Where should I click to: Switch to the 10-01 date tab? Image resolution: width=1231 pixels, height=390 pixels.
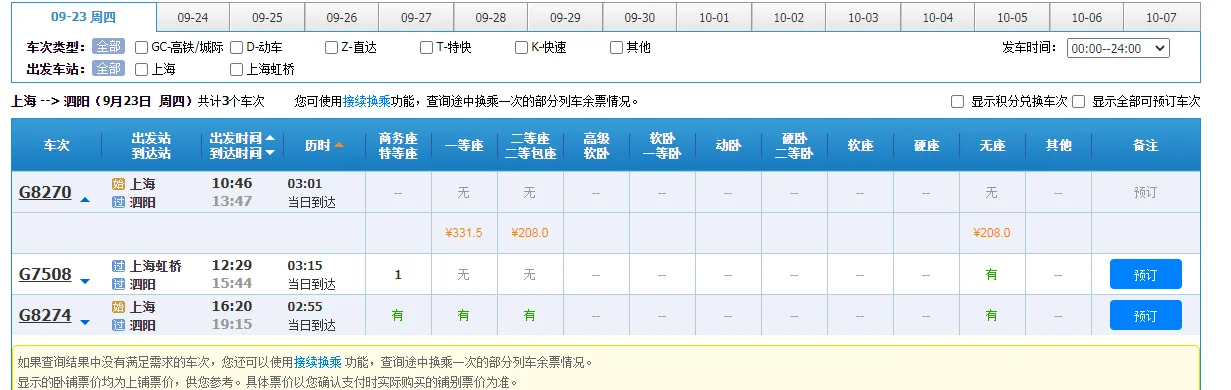714,18
